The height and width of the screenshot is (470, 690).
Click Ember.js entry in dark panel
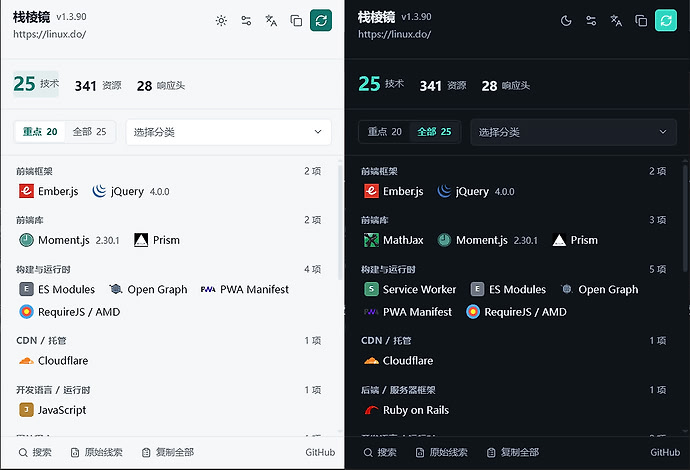(x=394, y=191)
